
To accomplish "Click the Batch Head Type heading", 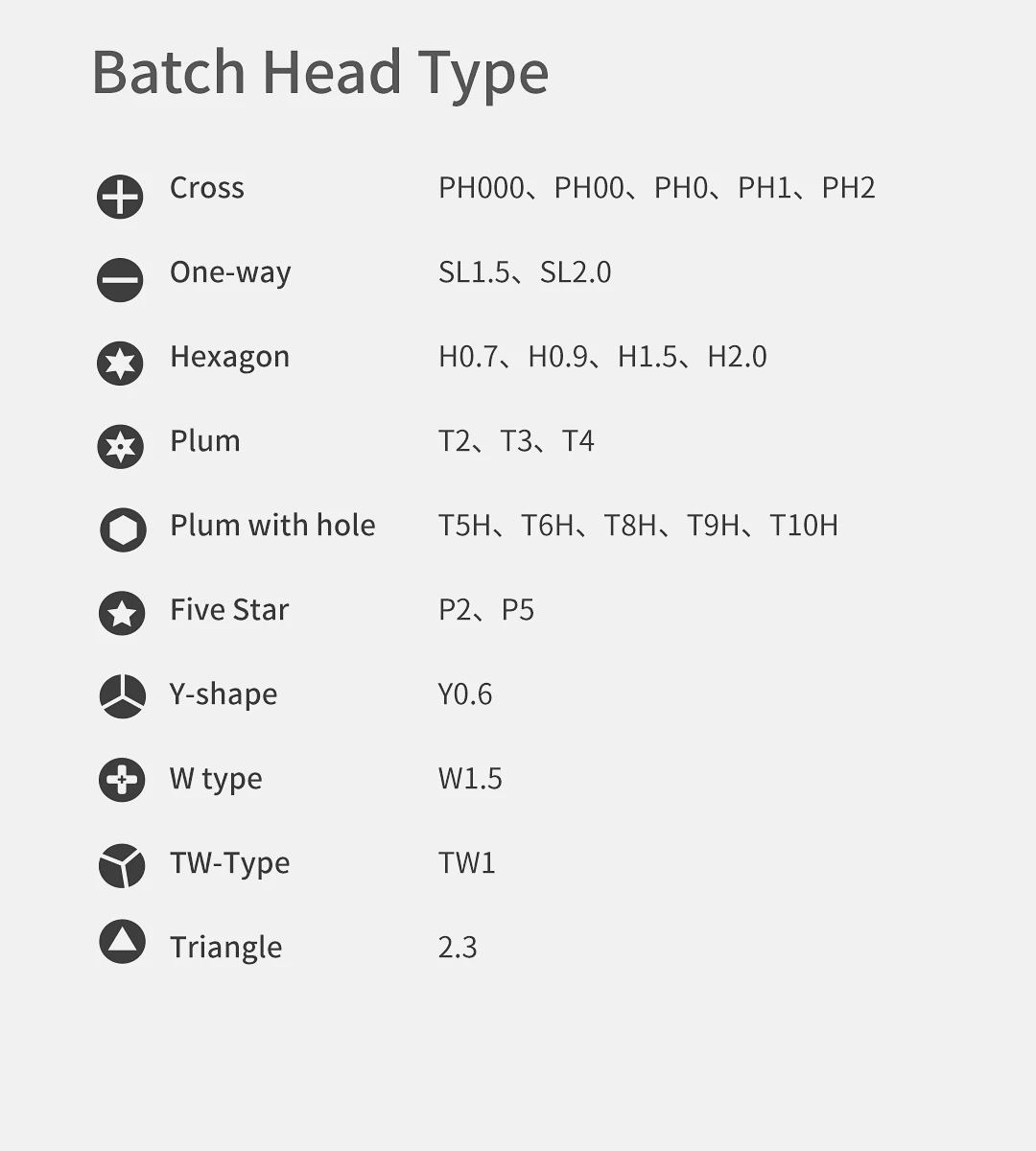I will pos(319,73).
